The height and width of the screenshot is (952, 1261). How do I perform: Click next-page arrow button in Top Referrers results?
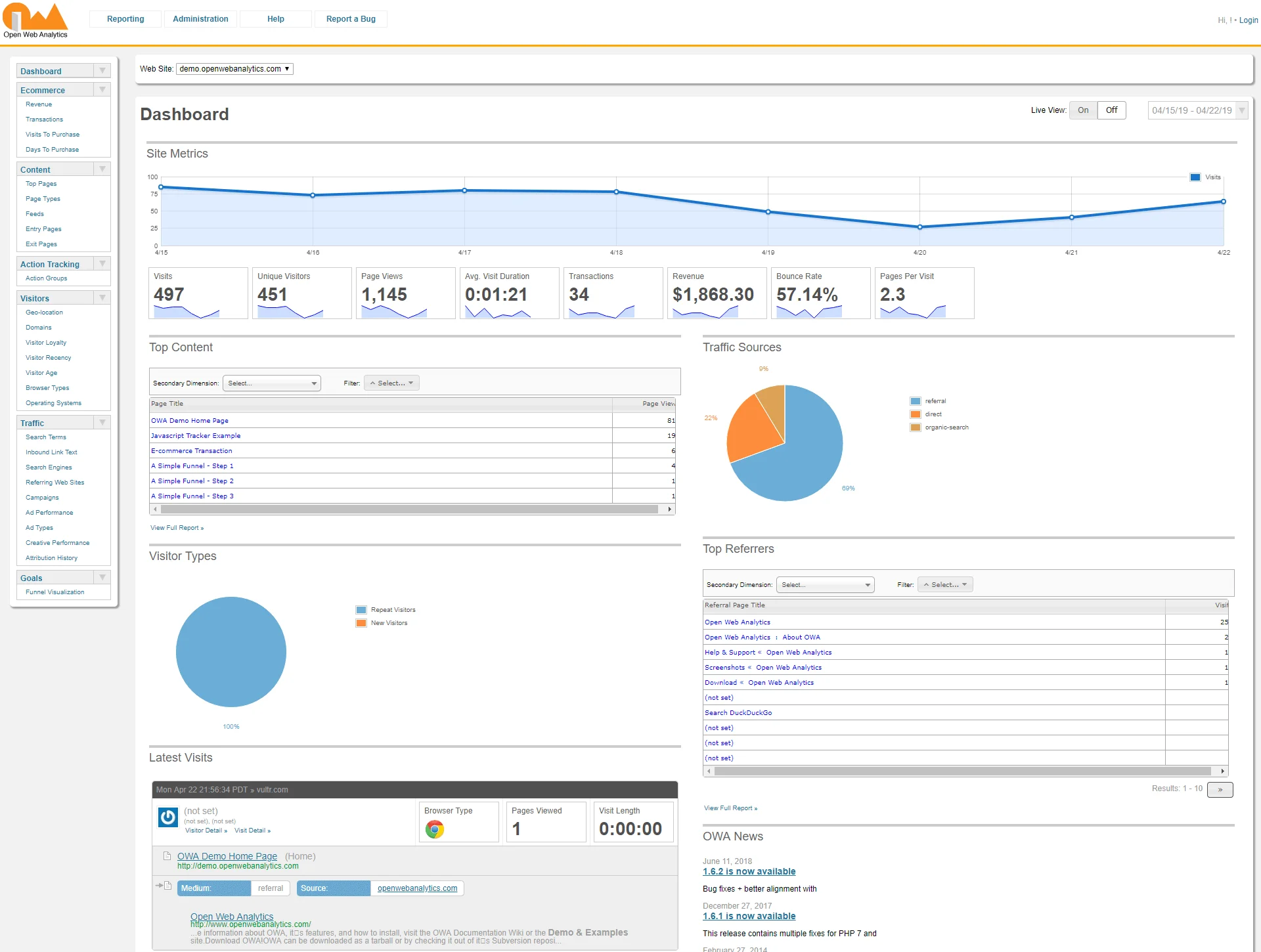[x=1220, y=789]
